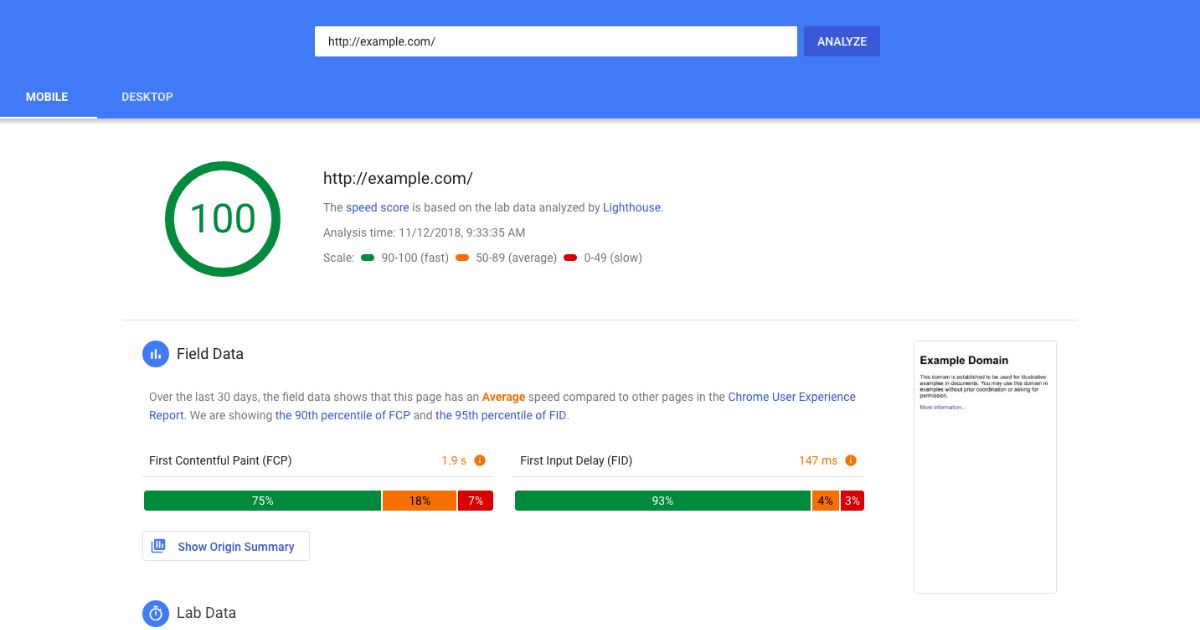Image resolution: width=1200 pixels, height=630 pixels.
Task: Open the speed score link
Action: click(x=377, y=208)
